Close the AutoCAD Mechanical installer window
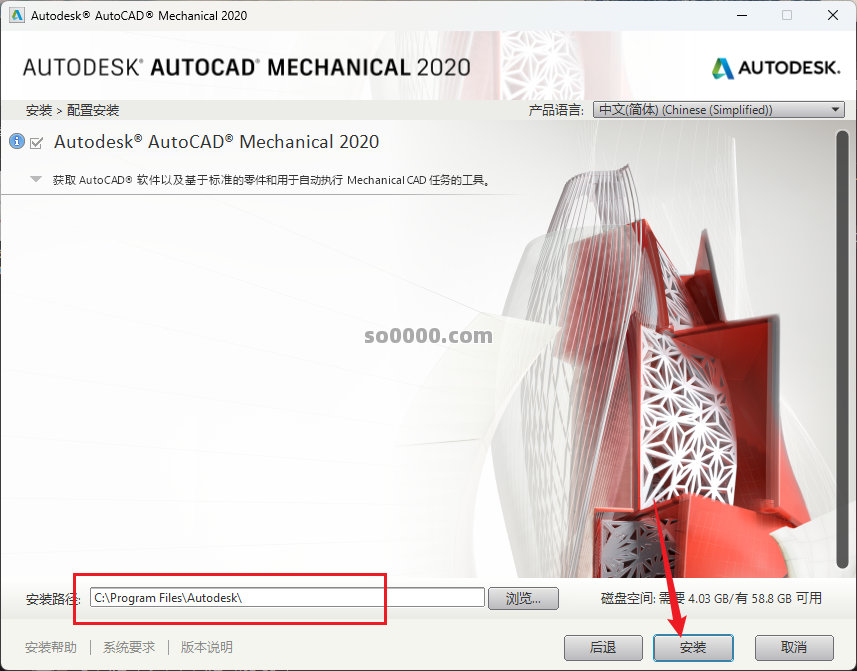 (x=833, y=16)
